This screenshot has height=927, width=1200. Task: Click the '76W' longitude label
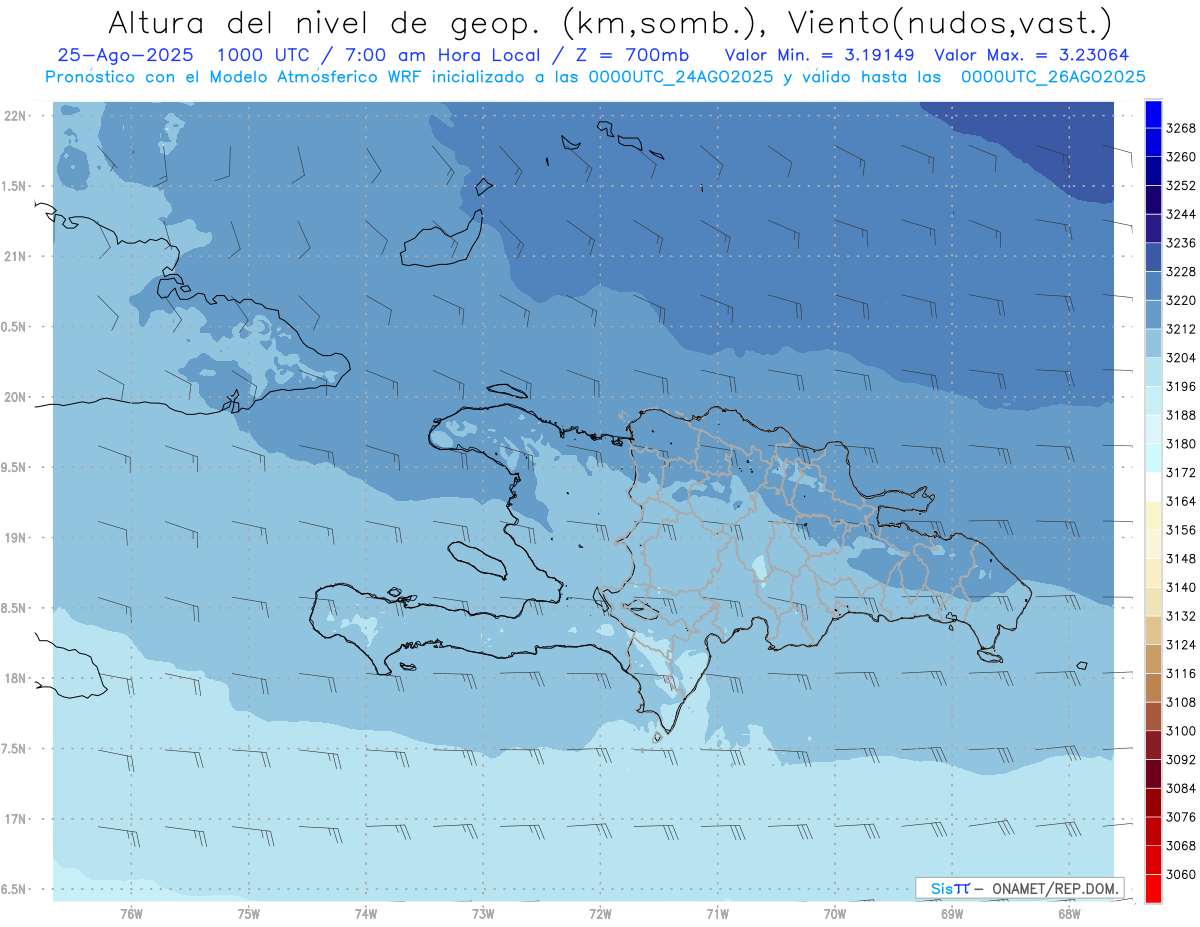pyautogui.click(x=131, y=913)
